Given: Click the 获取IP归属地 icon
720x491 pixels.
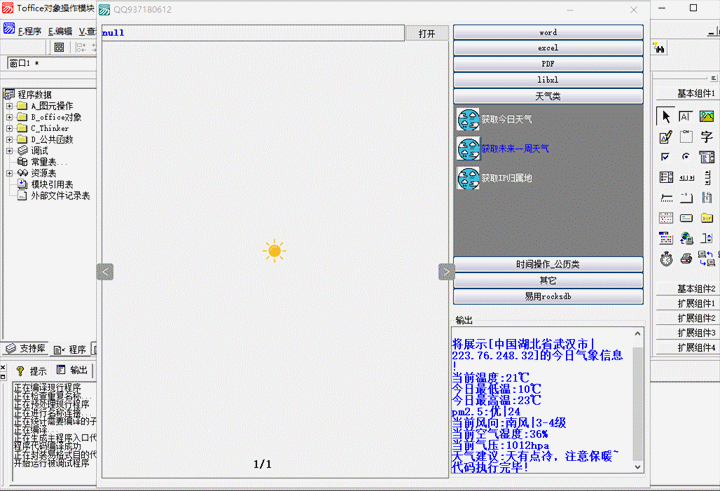Looking at the screenshot, I should [x=468, y=179].
